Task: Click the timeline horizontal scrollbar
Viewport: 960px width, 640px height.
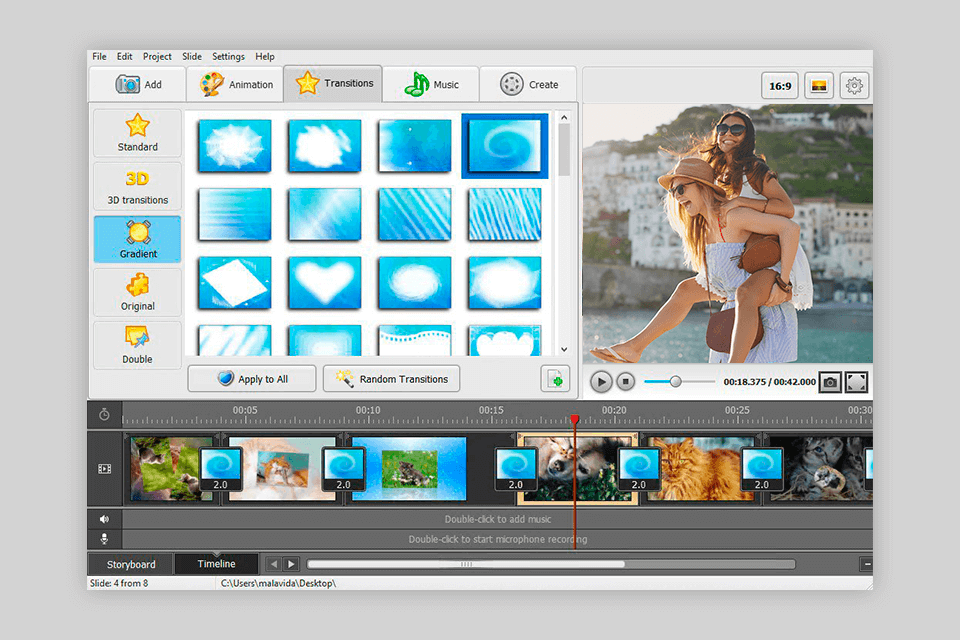Action: point(466,564)
